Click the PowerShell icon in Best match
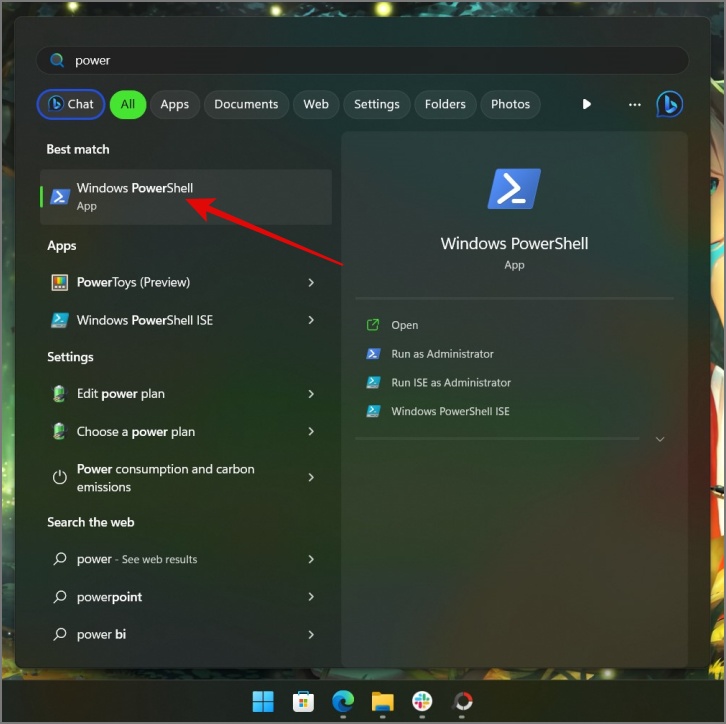726x724 pixels. 60,196
